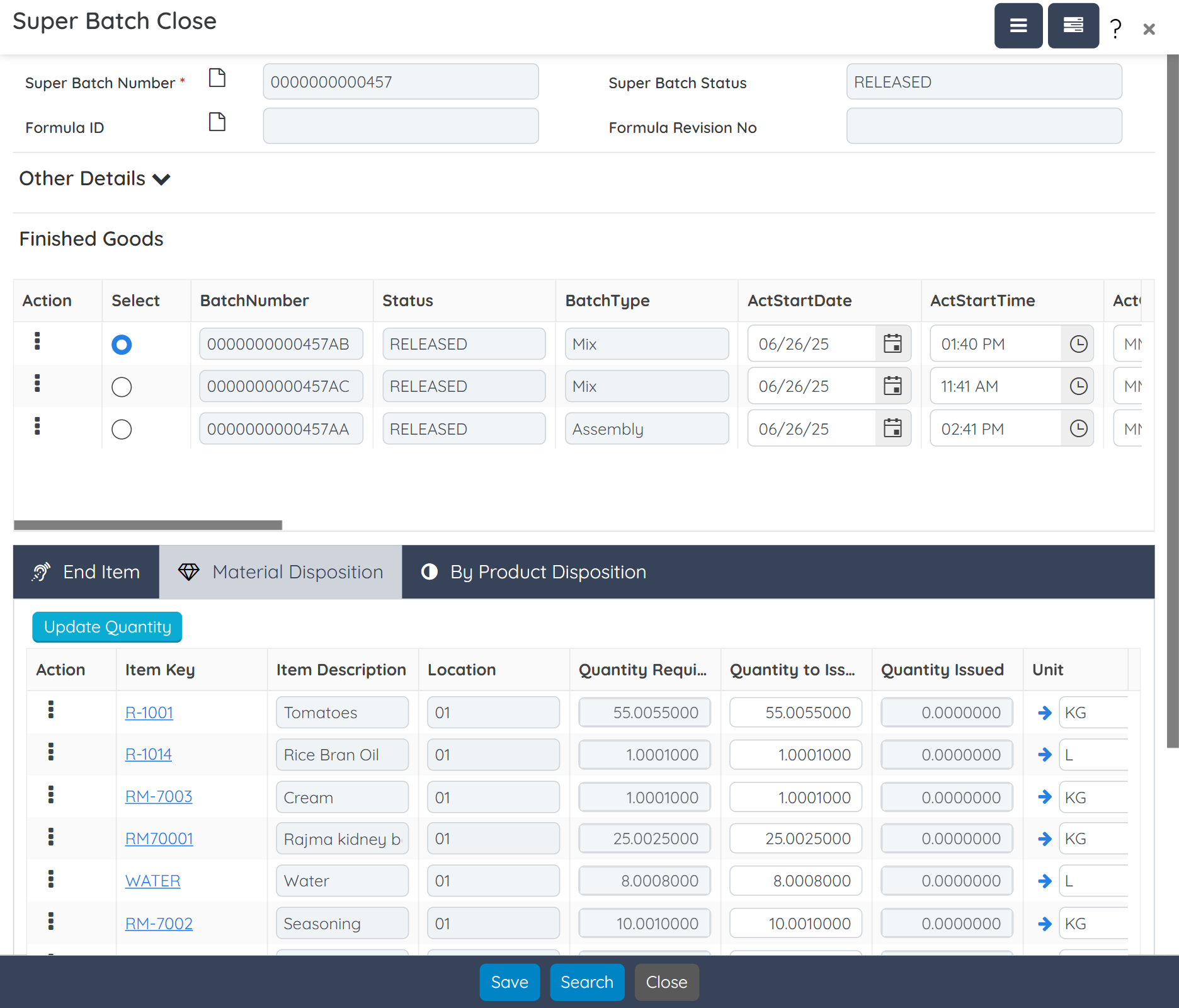Click the blue unit arrow in the Seasoning row
The width and height of the screenshot is (1179, 1008).
(x=1045, y=924)
